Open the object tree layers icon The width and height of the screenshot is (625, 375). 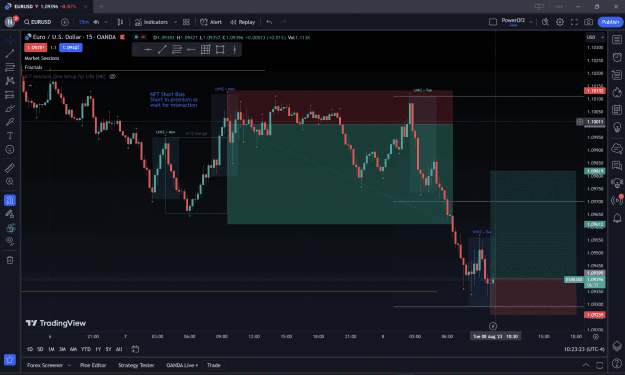[x=617, y=346]
